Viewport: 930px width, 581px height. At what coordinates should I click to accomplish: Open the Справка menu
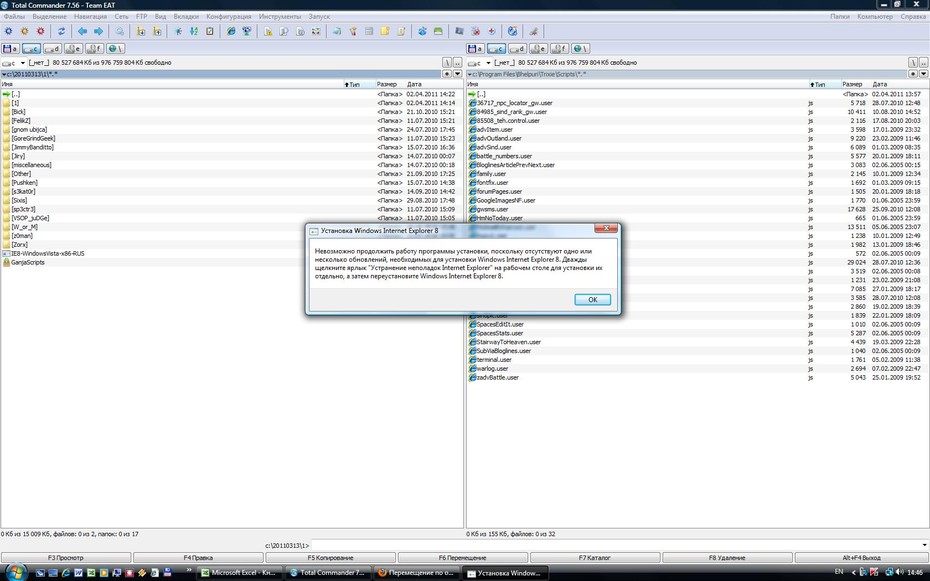913,17
